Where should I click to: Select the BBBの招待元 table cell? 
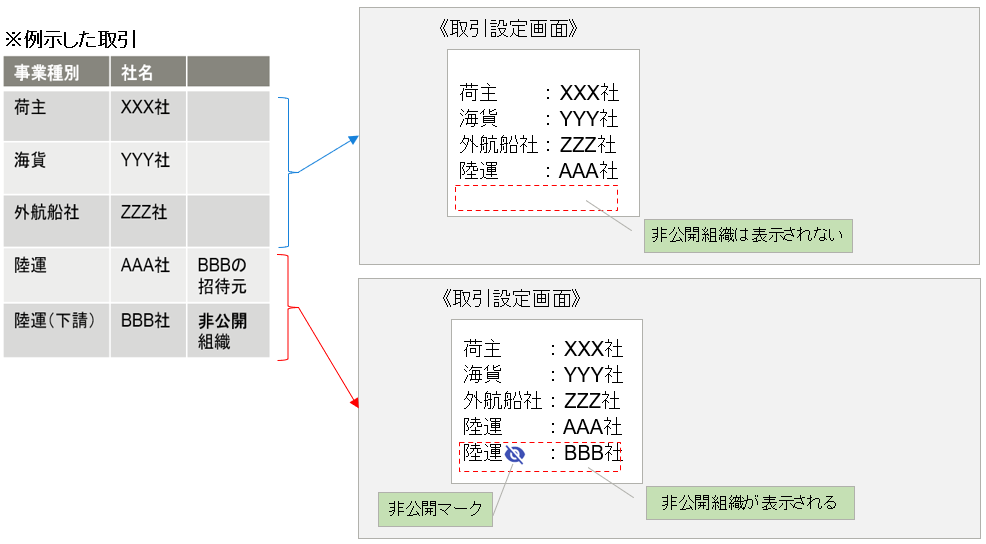(x=222, y=276)
